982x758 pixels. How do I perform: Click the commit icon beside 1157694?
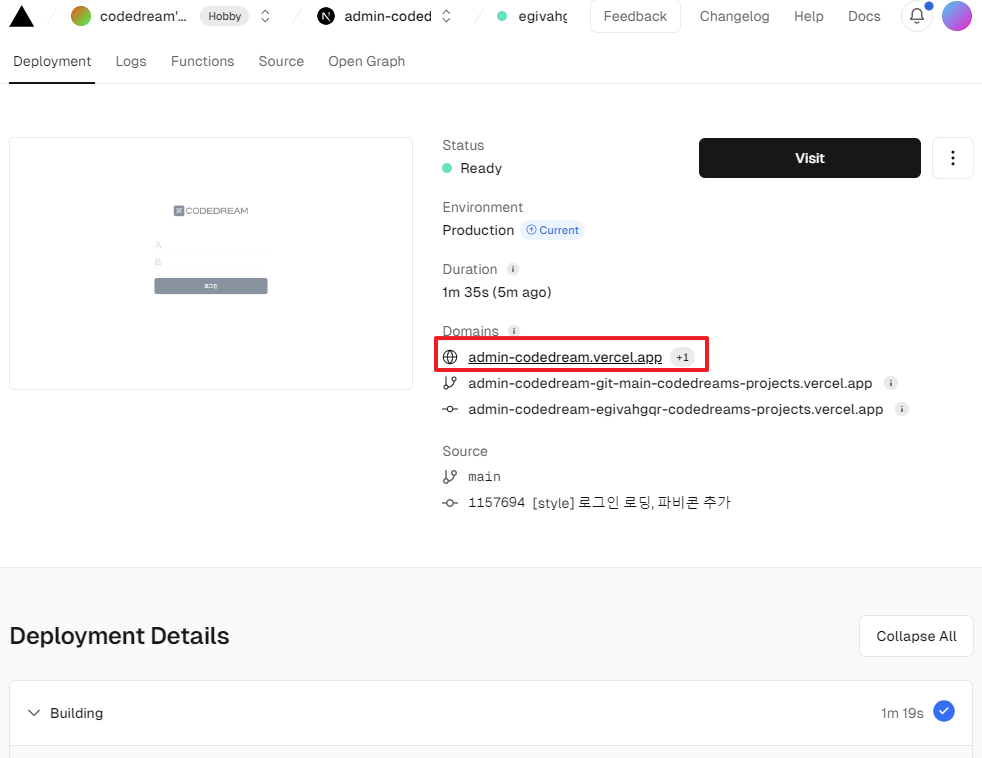pos(450,503)
